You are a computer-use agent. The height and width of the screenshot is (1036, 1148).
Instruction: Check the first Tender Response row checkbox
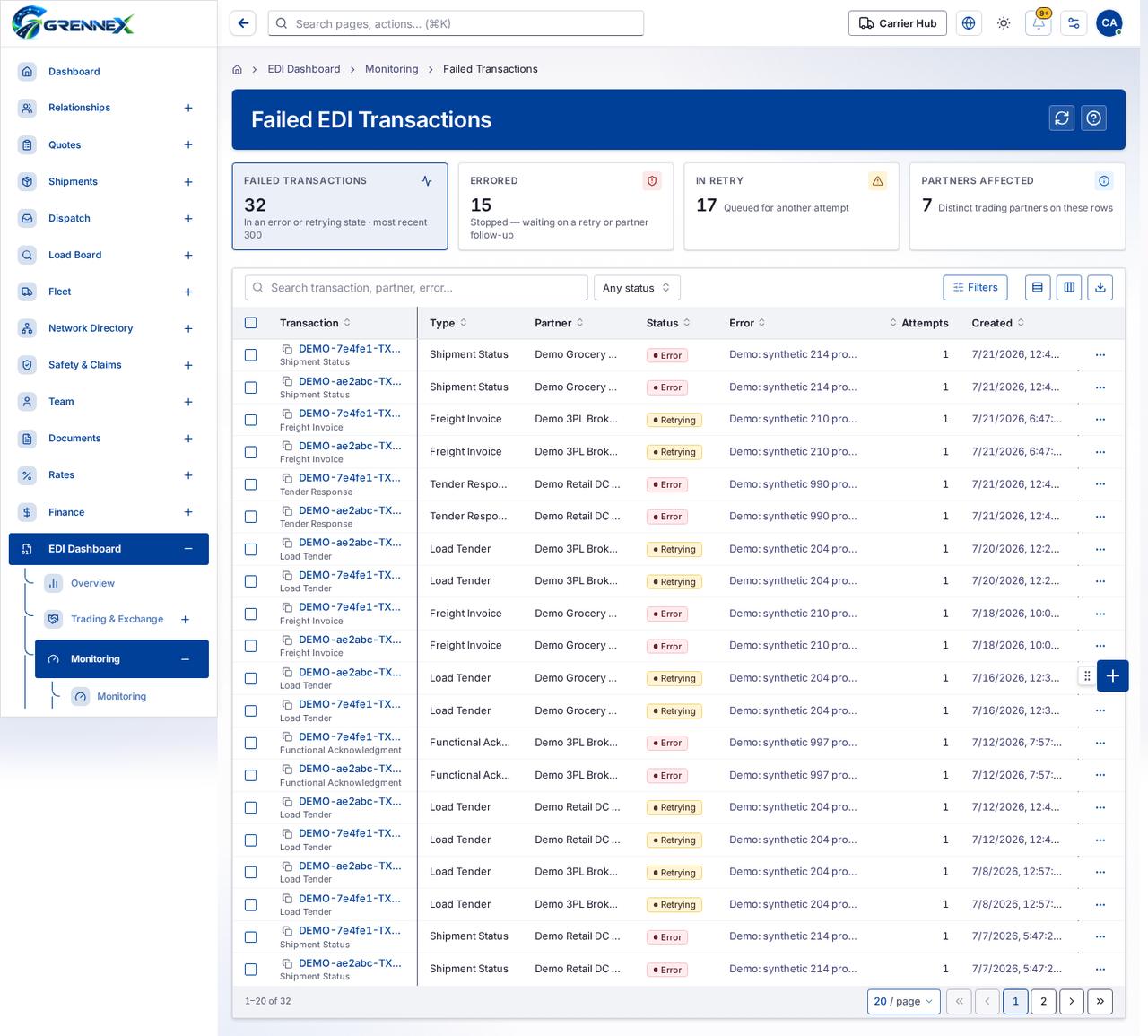(251, 484)
